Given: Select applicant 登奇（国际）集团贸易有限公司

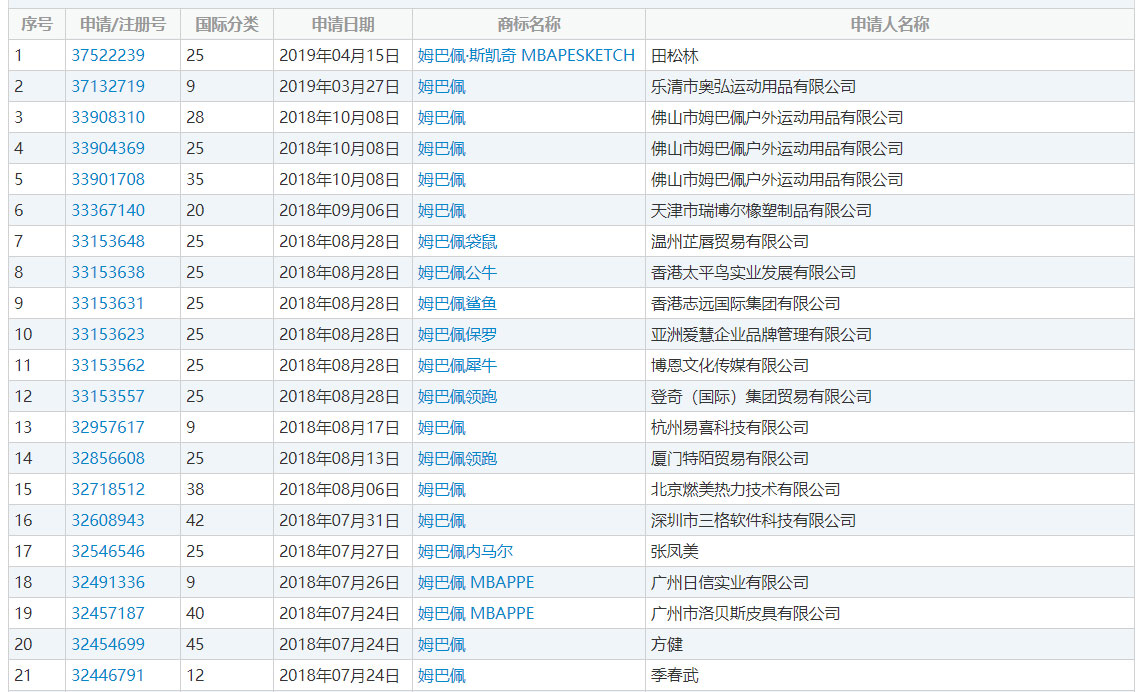Looking at the screenshot, I should point(761,397).
